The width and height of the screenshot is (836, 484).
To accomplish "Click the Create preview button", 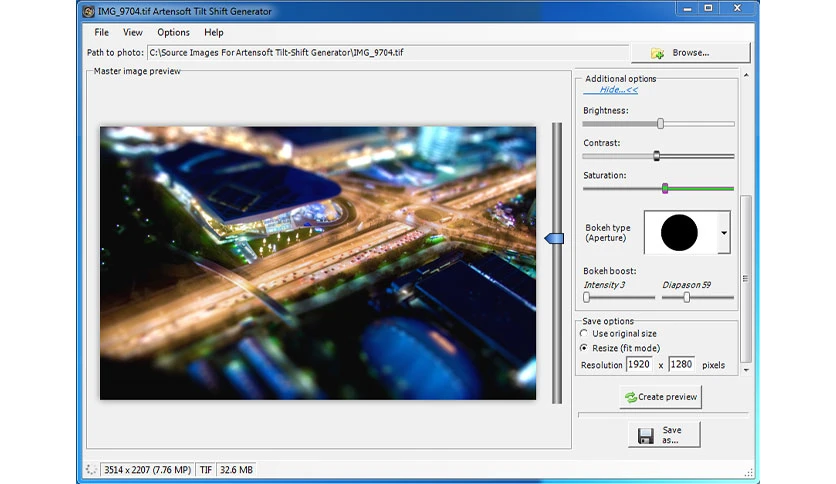I will pyautogui.click(x=661, y=397).
